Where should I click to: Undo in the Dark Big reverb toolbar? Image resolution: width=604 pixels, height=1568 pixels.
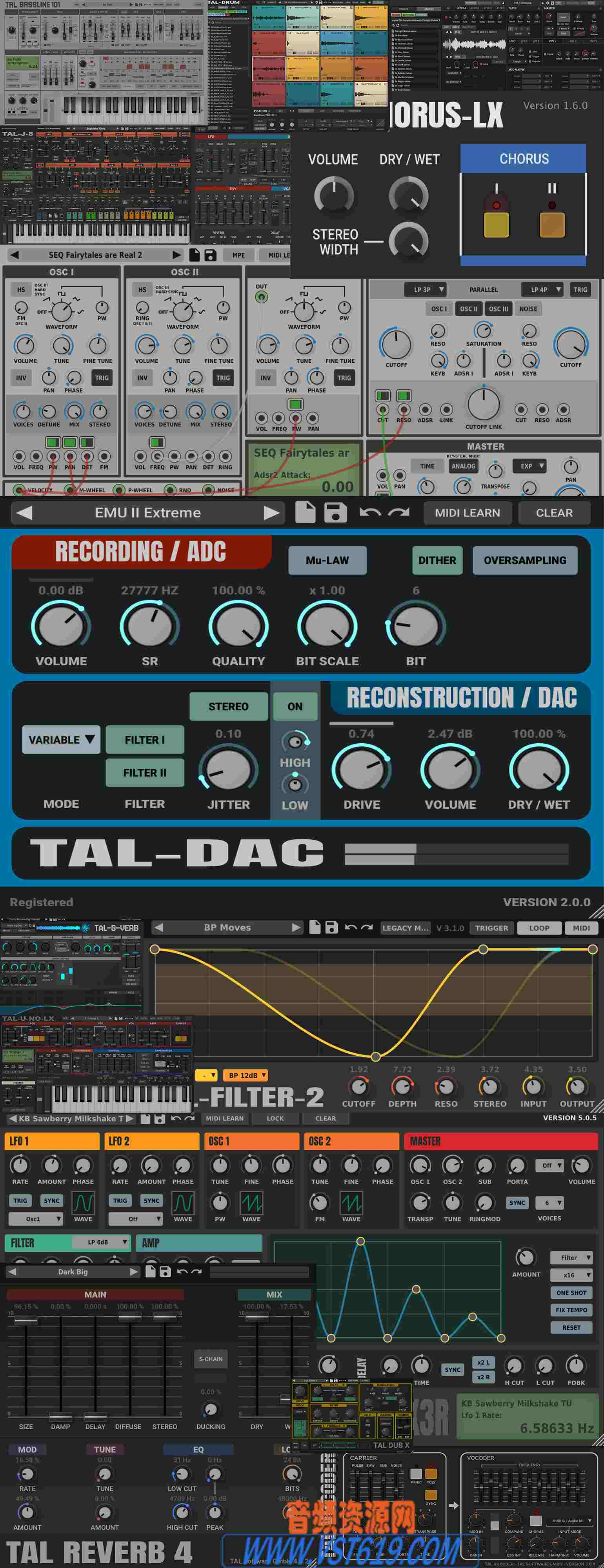click(182, 1272)
